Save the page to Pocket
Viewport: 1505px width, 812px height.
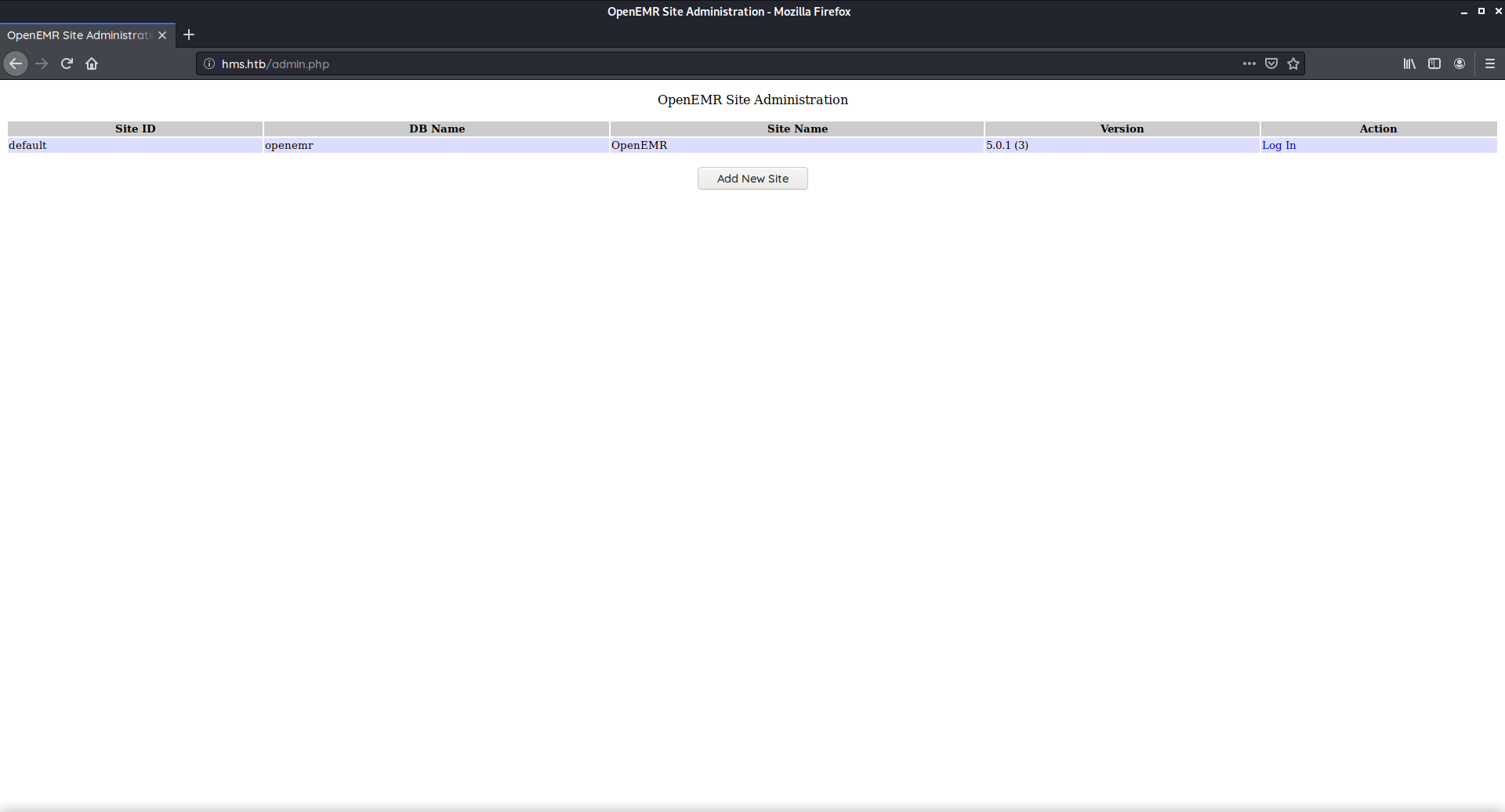(1271, 63)
